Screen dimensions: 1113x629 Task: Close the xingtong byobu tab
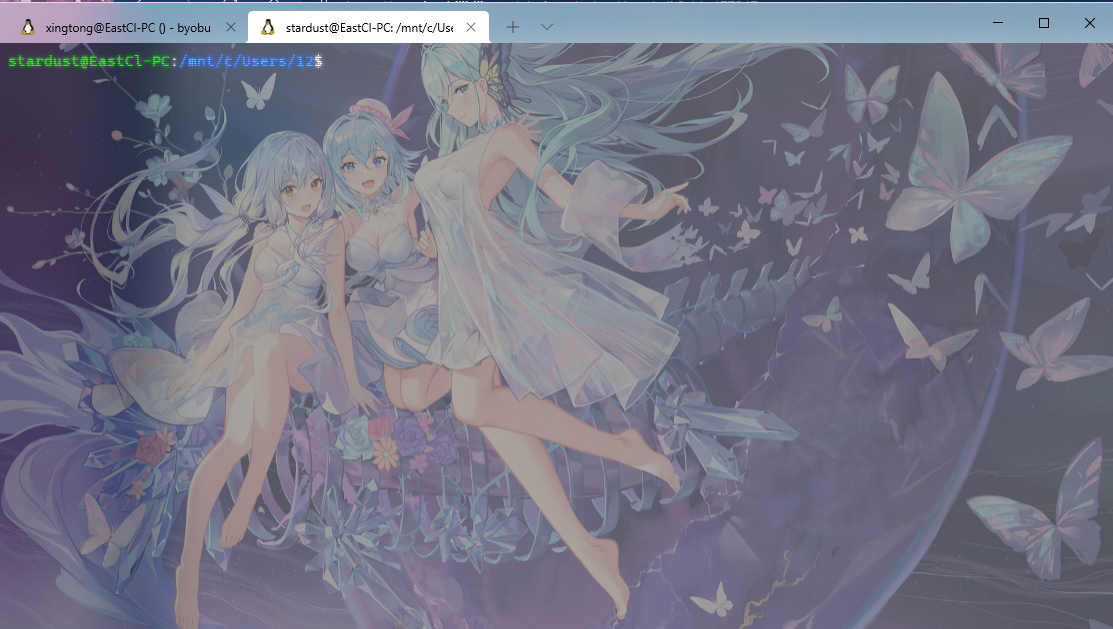[x=231, y=28]
